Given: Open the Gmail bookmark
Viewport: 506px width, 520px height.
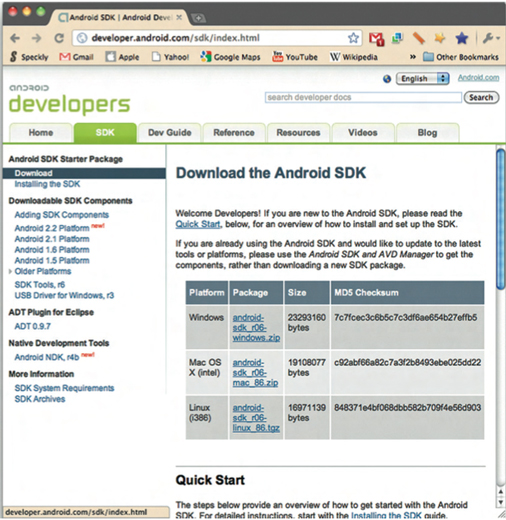Looking at the screenshot, I should [x=76, y=57].
